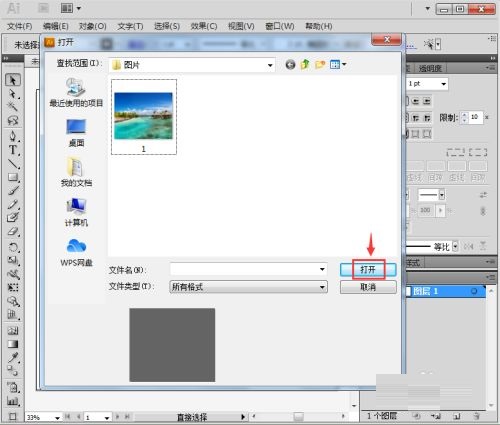Select image thumbnail named 1
This screenshot has width=500, height=425.
(x=144, y=117)
